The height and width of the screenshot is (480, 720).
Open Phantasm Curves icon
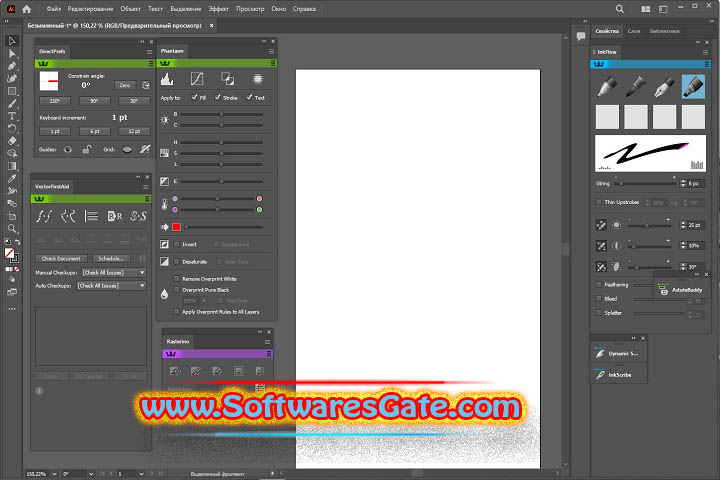[197, 79]
